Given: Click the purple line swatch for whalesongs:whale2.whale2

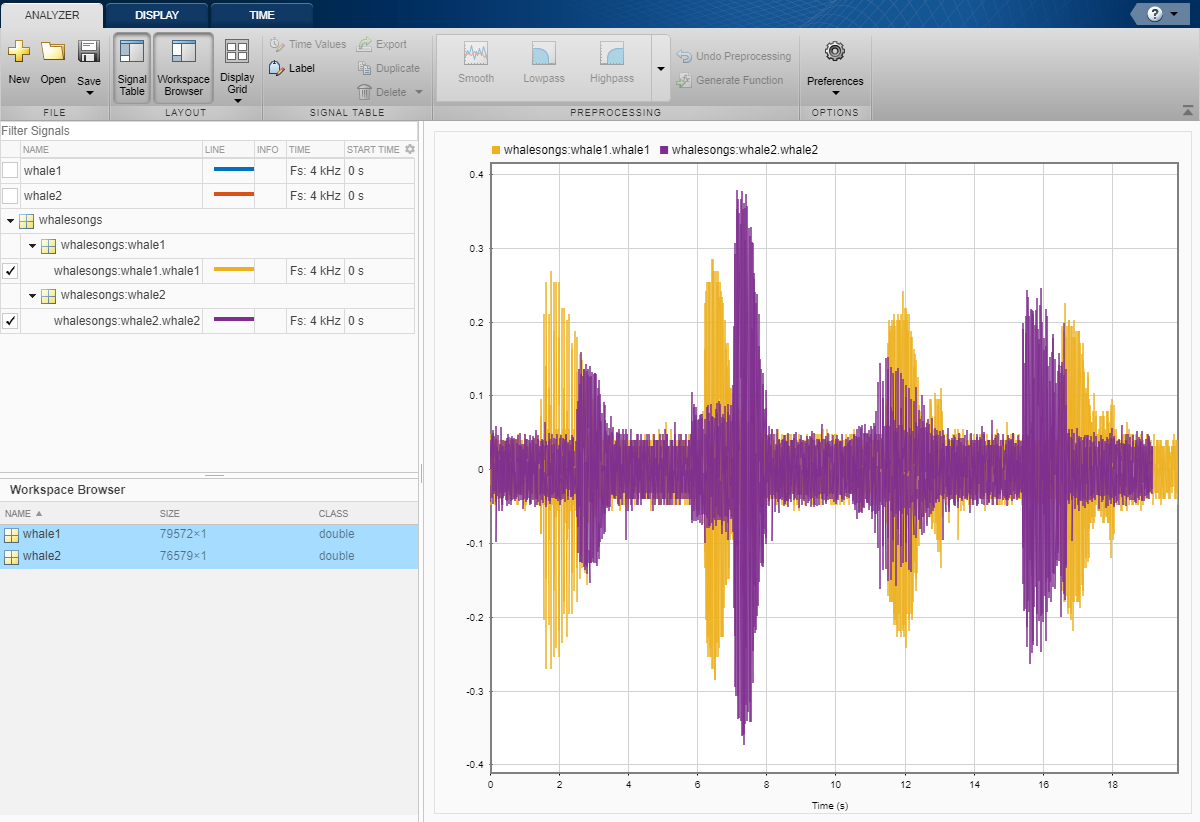Looking at the screenshot, I should pyautogui.click(x=234, y=320).
